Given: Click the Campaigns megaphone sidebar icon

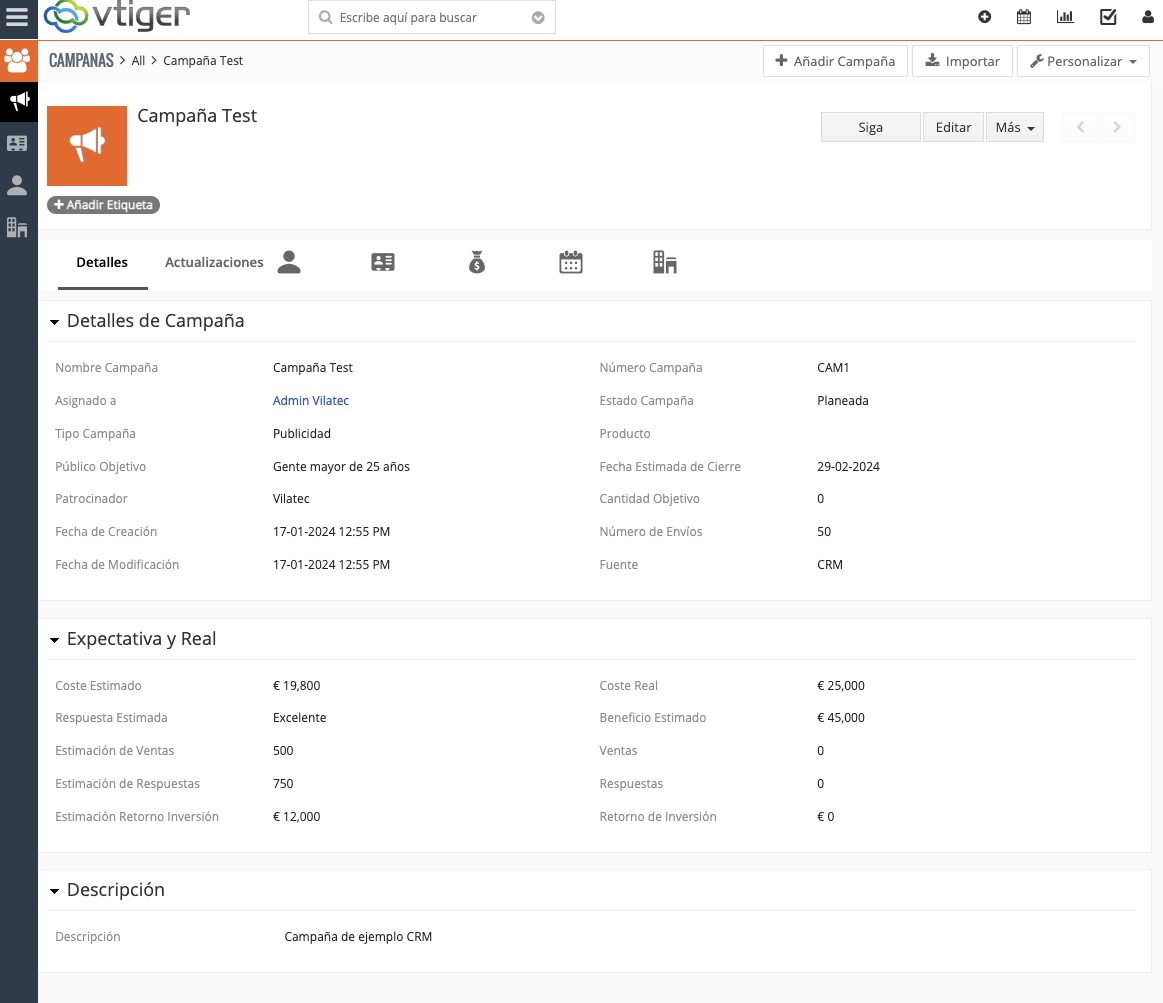Looking at the screenshot, I should 18,100.
